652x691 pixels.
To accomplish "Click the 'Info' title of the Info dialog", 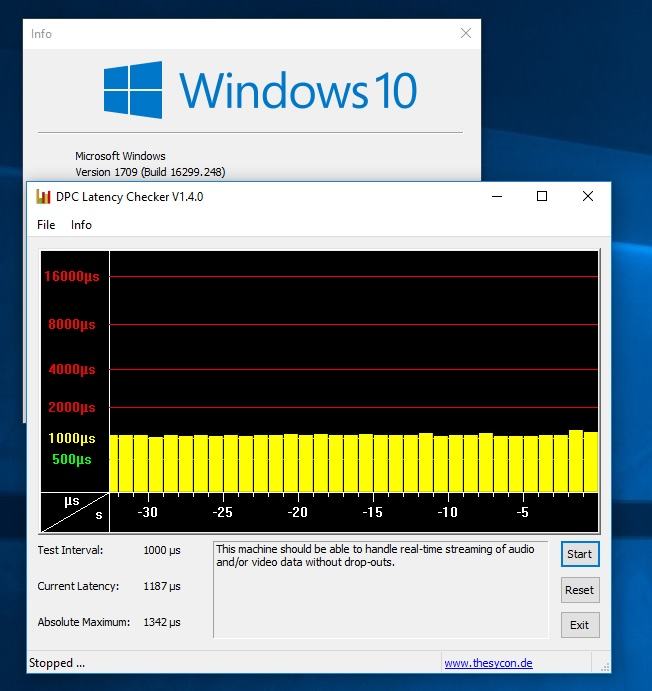I will click(x=41, y=34).
